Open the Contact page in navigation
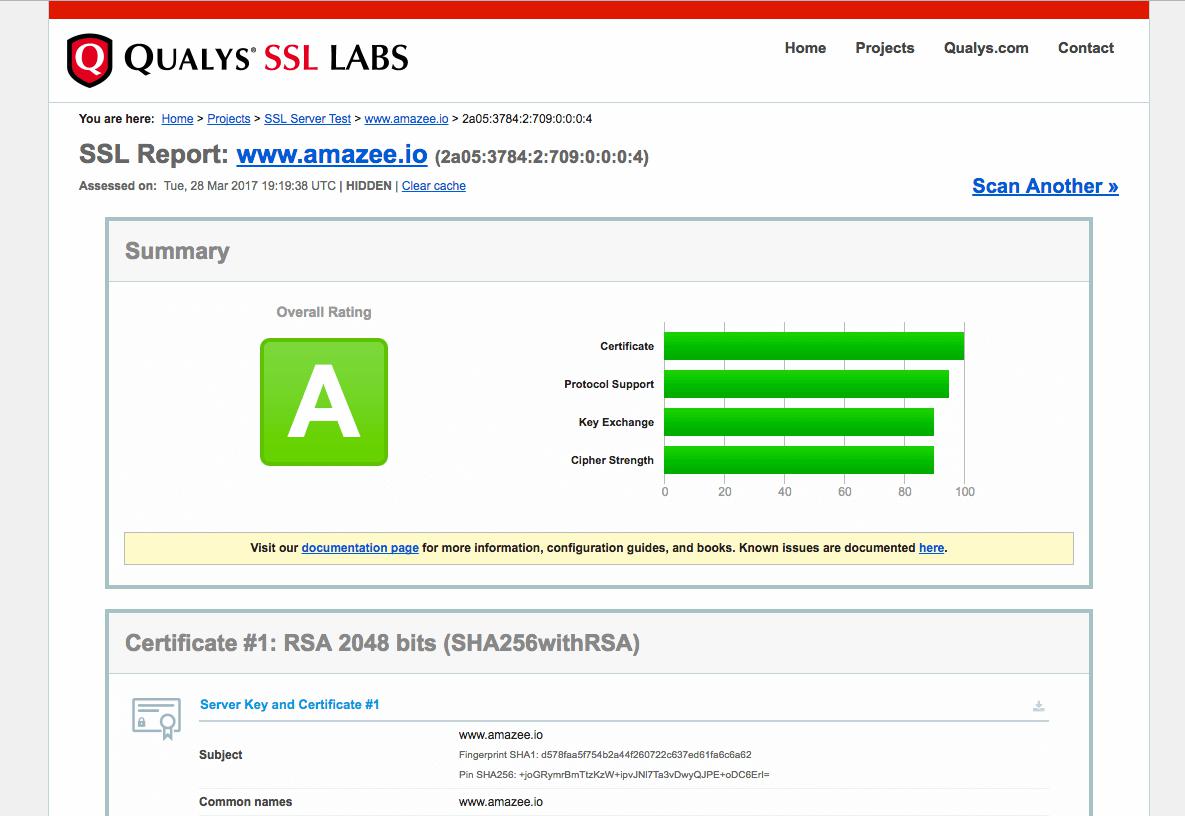The image size is (1185, 816). click(1085, 48)
